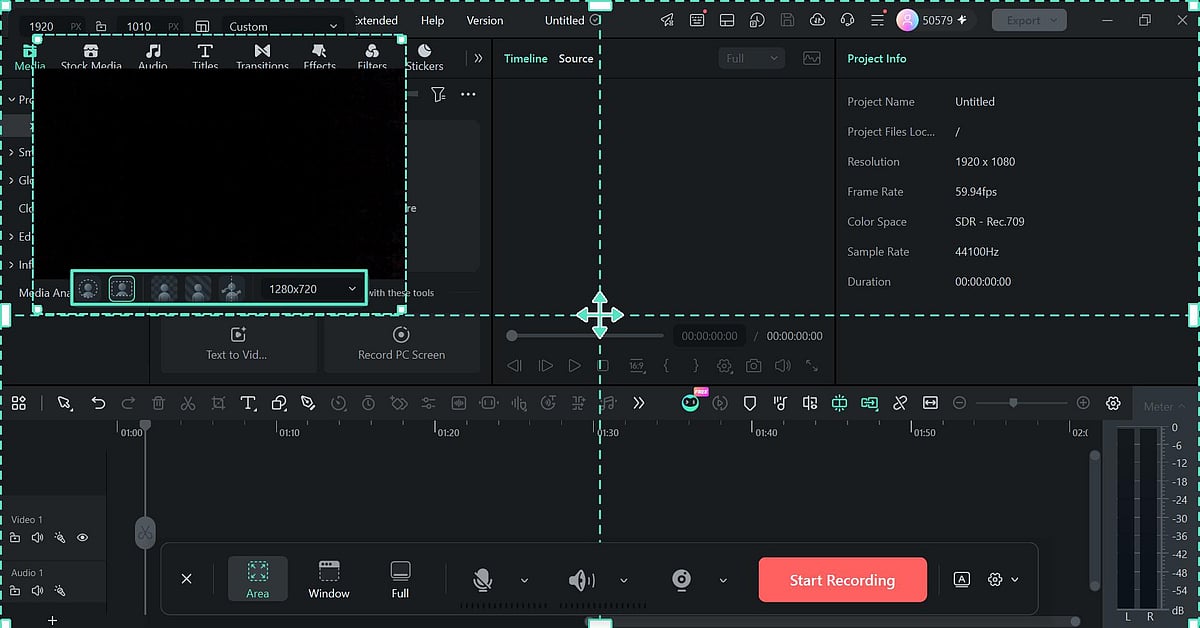
Task: Select Window recording mode
Action: click(329, 580)
